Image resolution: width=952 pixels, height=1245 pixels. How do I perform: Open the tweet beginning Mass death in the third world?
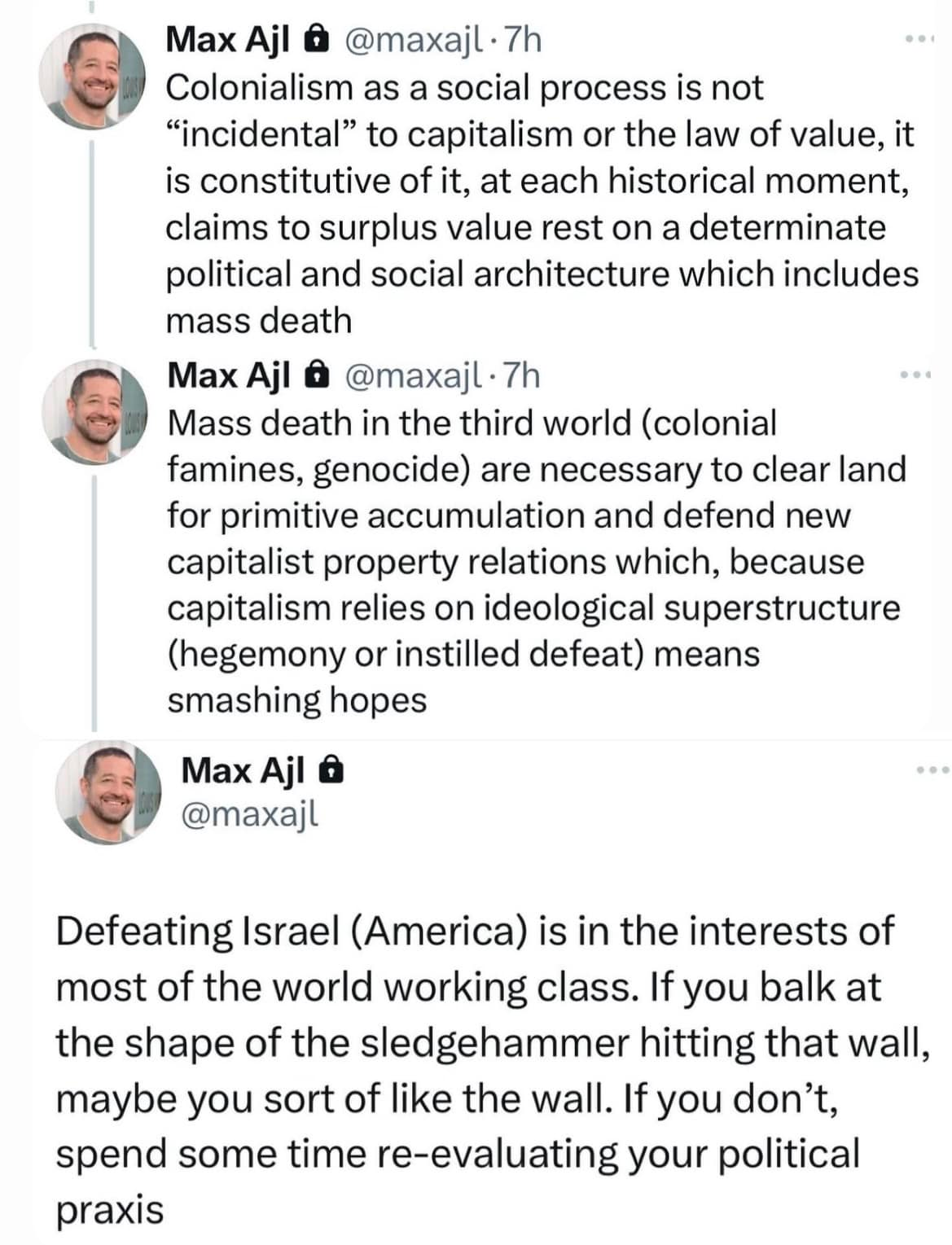coord(537,562)
